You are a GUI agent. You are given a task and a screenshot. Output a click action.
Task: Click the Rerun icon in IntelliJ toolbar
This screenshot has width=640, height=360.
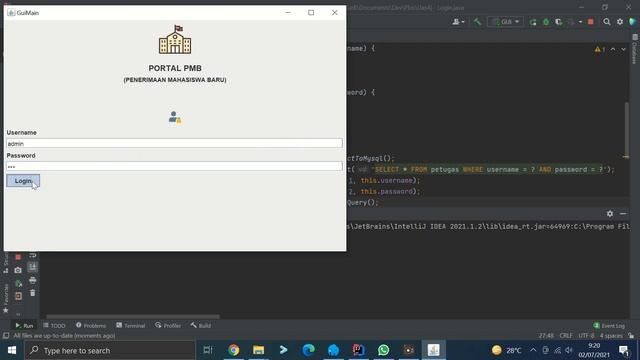[533, 22]
